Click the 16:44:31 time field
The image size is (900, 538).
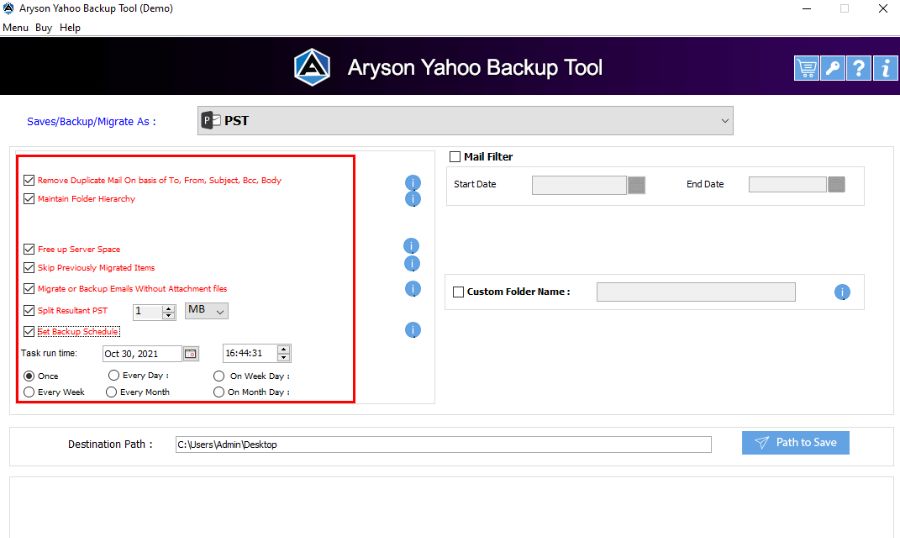pyautogui.click(x=250, y=353)
